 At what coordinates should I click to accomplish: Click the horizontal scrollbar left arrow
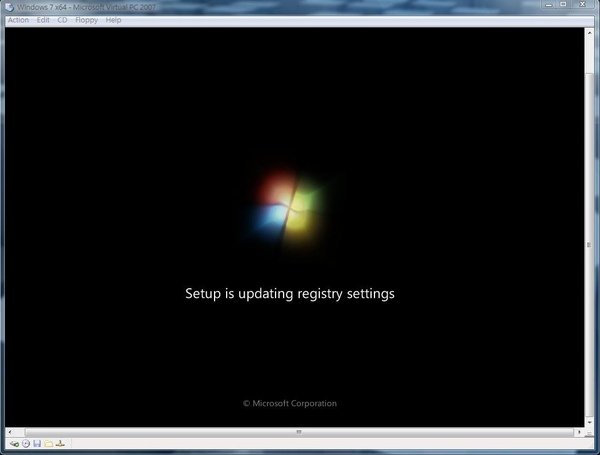[10, 432]
